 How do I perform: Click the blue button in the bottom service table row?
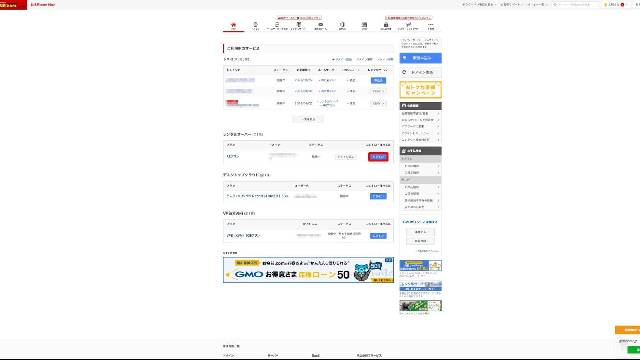click(378, 236)
